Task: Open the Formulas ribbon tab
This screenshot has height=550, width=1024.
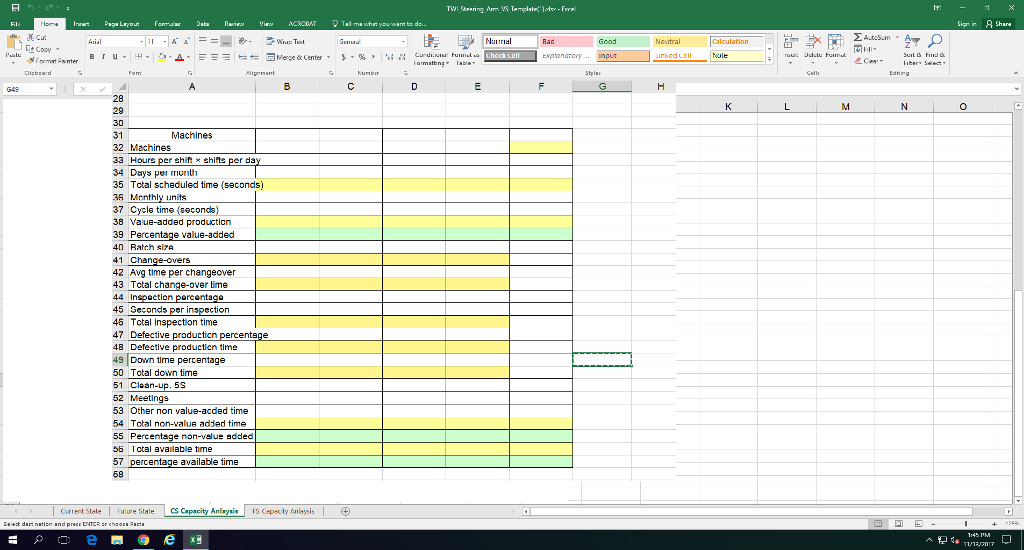Action: [167, 24]
